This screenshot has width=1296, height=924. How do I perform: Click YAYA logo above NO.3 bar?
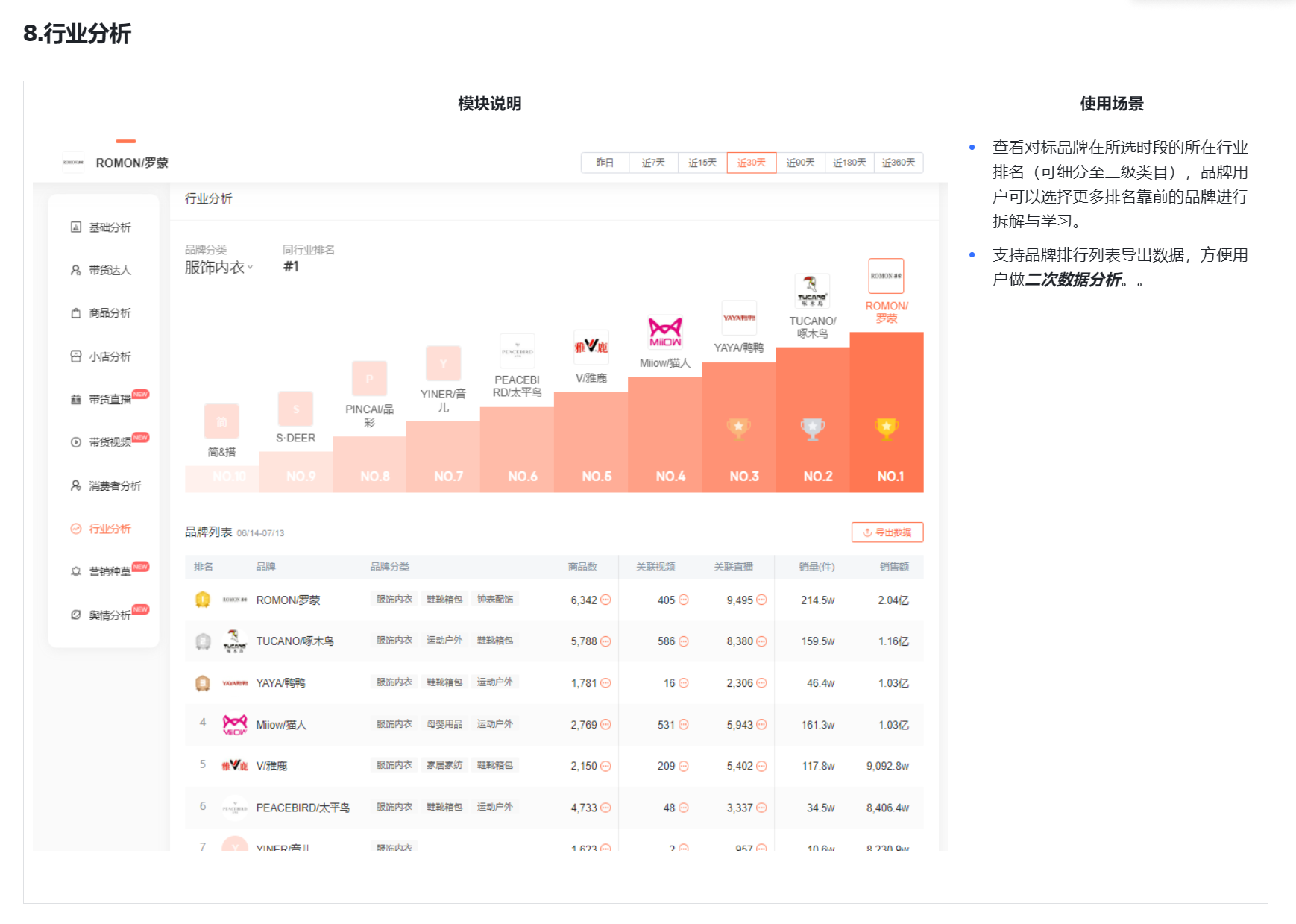[x=739, y=318]
